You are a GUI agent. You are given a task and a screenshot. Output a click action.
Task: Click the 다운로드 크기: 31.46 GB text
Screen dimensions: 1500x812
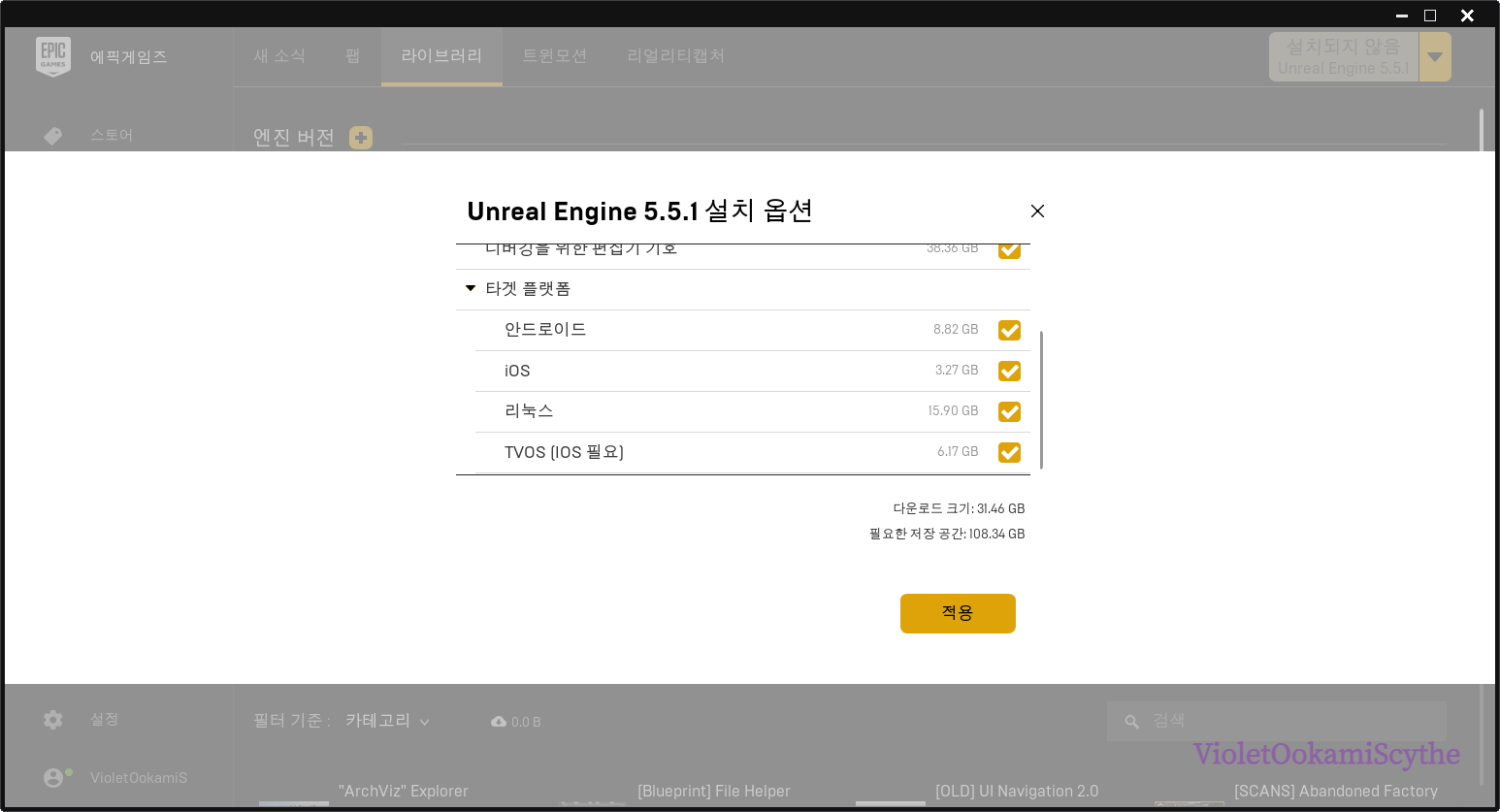tap(959, 508)
